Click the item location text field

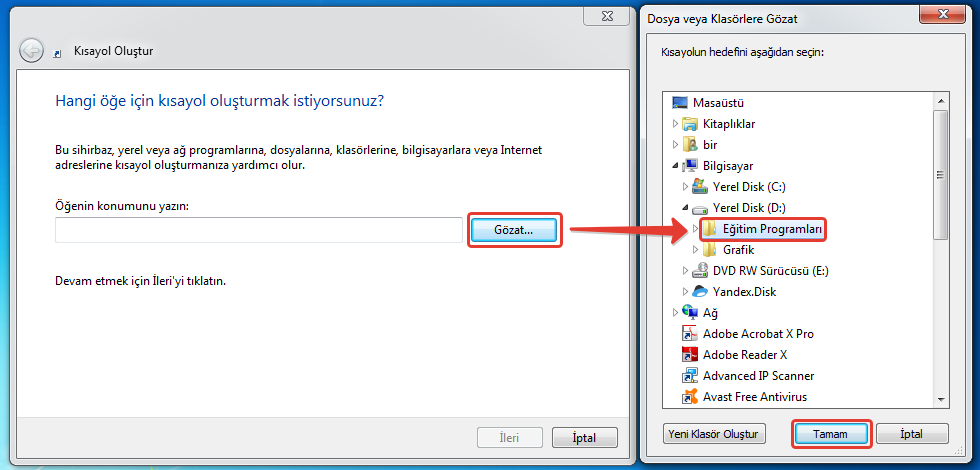[258, 230]
